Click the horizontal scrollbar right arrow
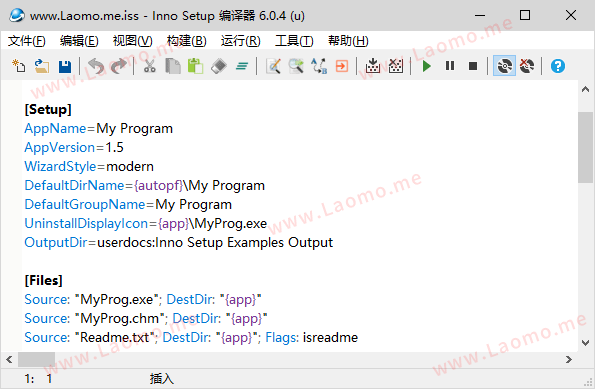 pos(568,359)
